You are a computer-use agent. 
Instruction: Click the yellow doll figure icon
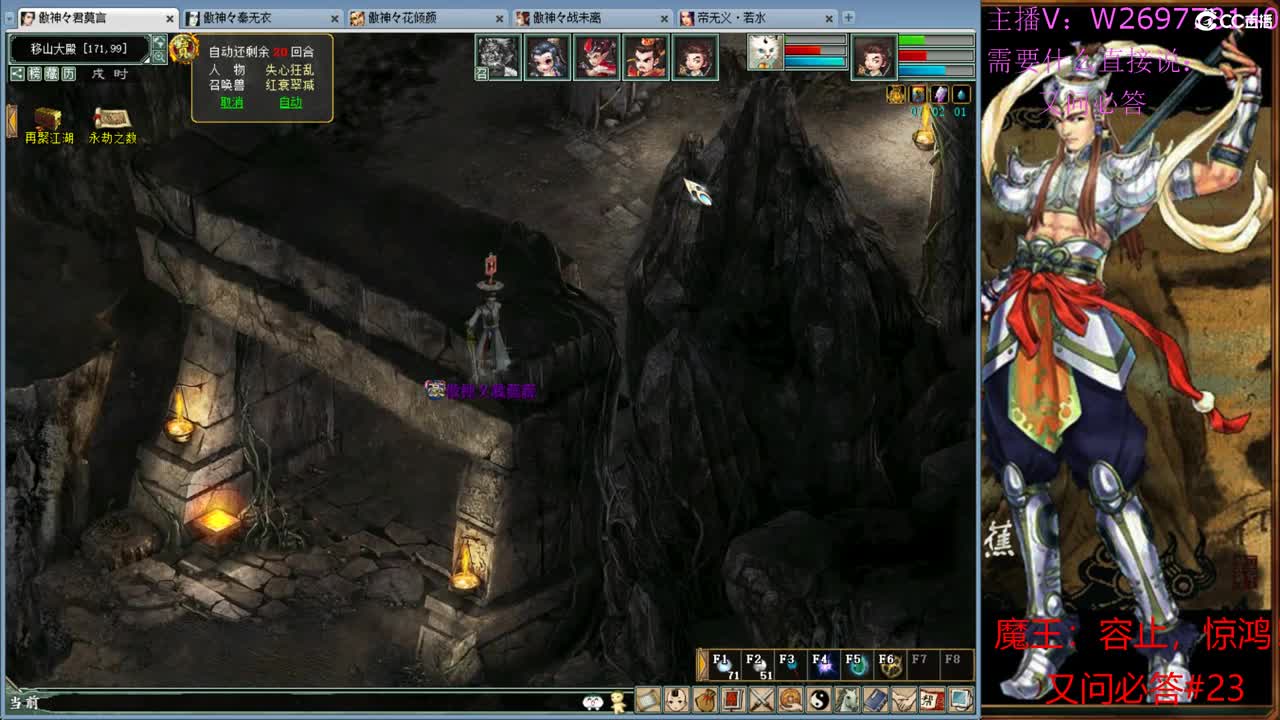(619, 701)
